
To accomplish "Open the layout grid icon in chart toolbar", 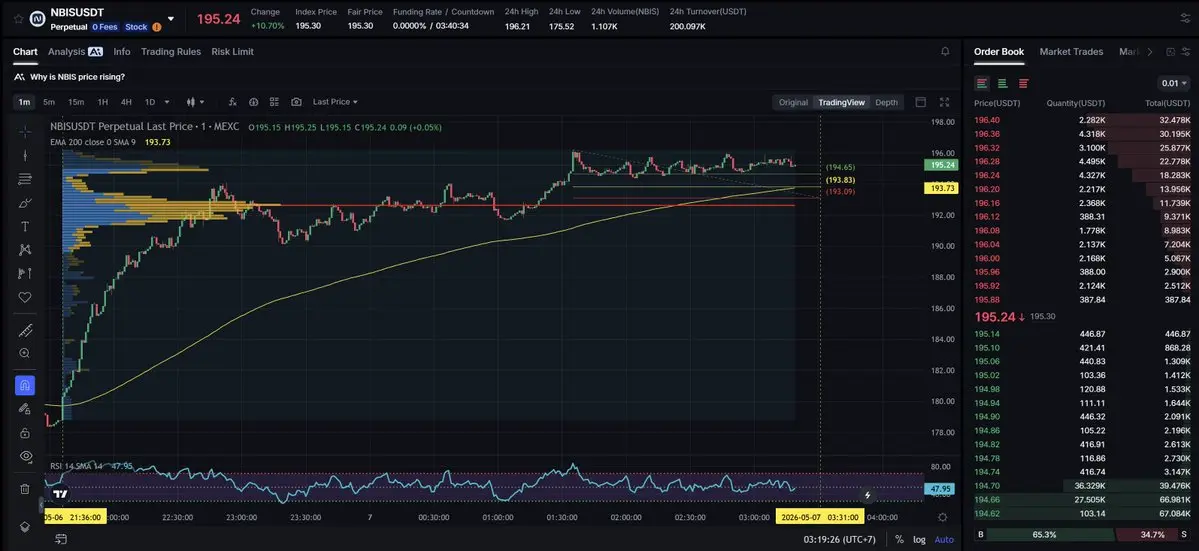I will click(274, 102).
